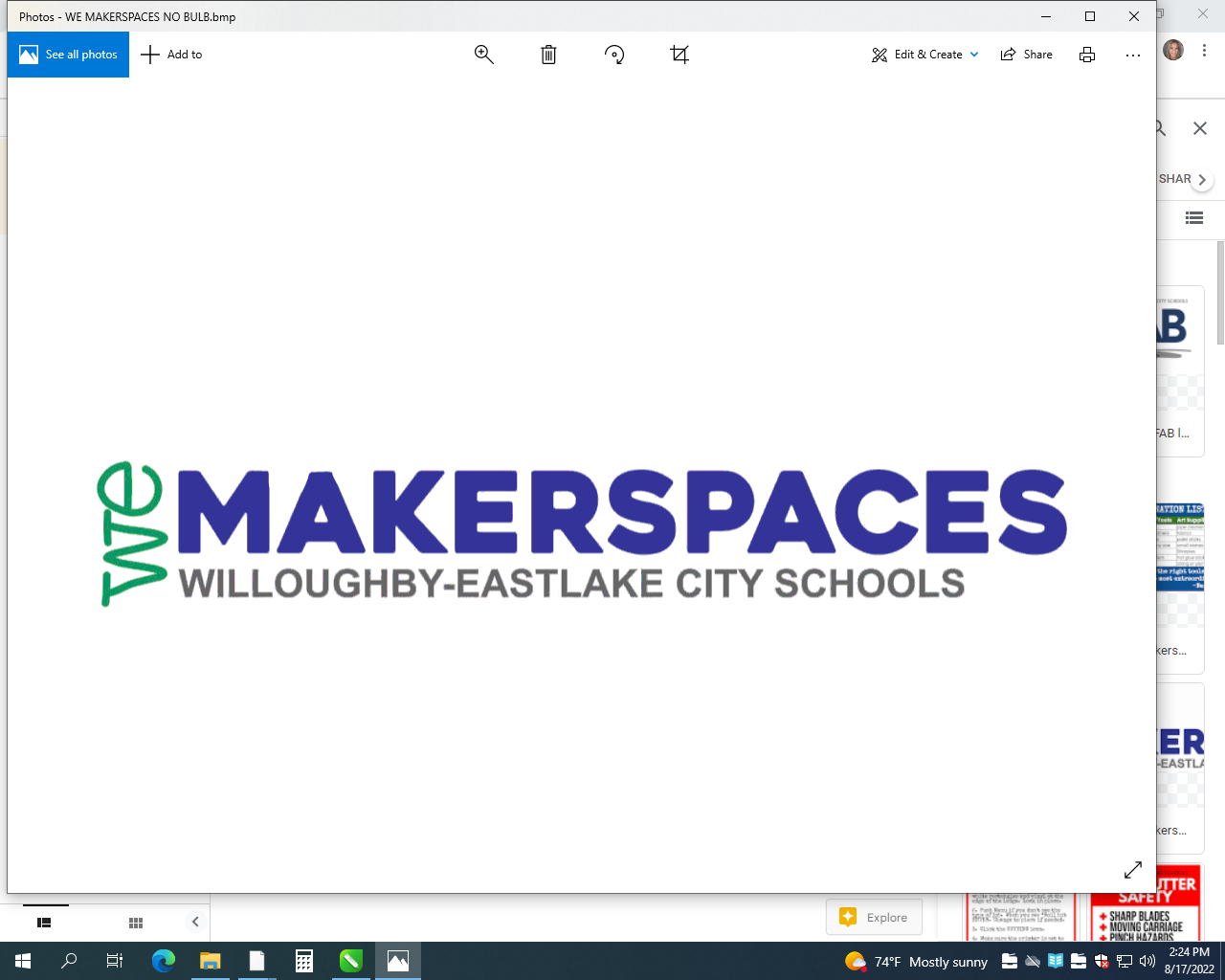Image resolution: width=1225 pixels, height=980 pixels.
Task: Select the filmstrip view icon at bottom left
Action: click(44, 923)
